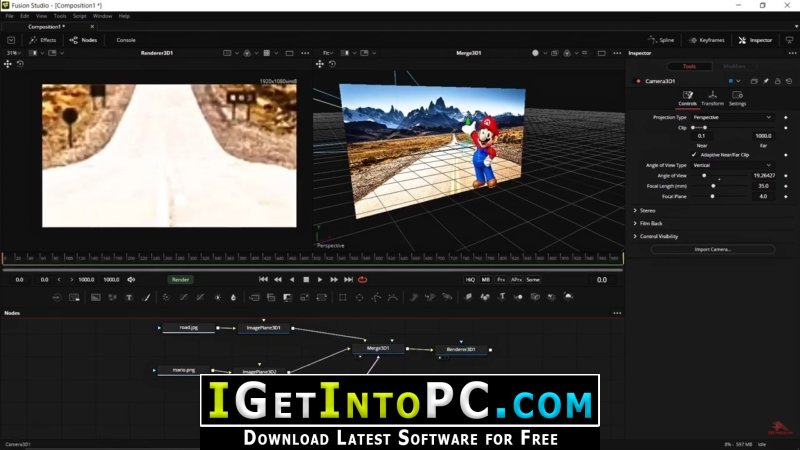Expand the Film Back section

point(648,223)
